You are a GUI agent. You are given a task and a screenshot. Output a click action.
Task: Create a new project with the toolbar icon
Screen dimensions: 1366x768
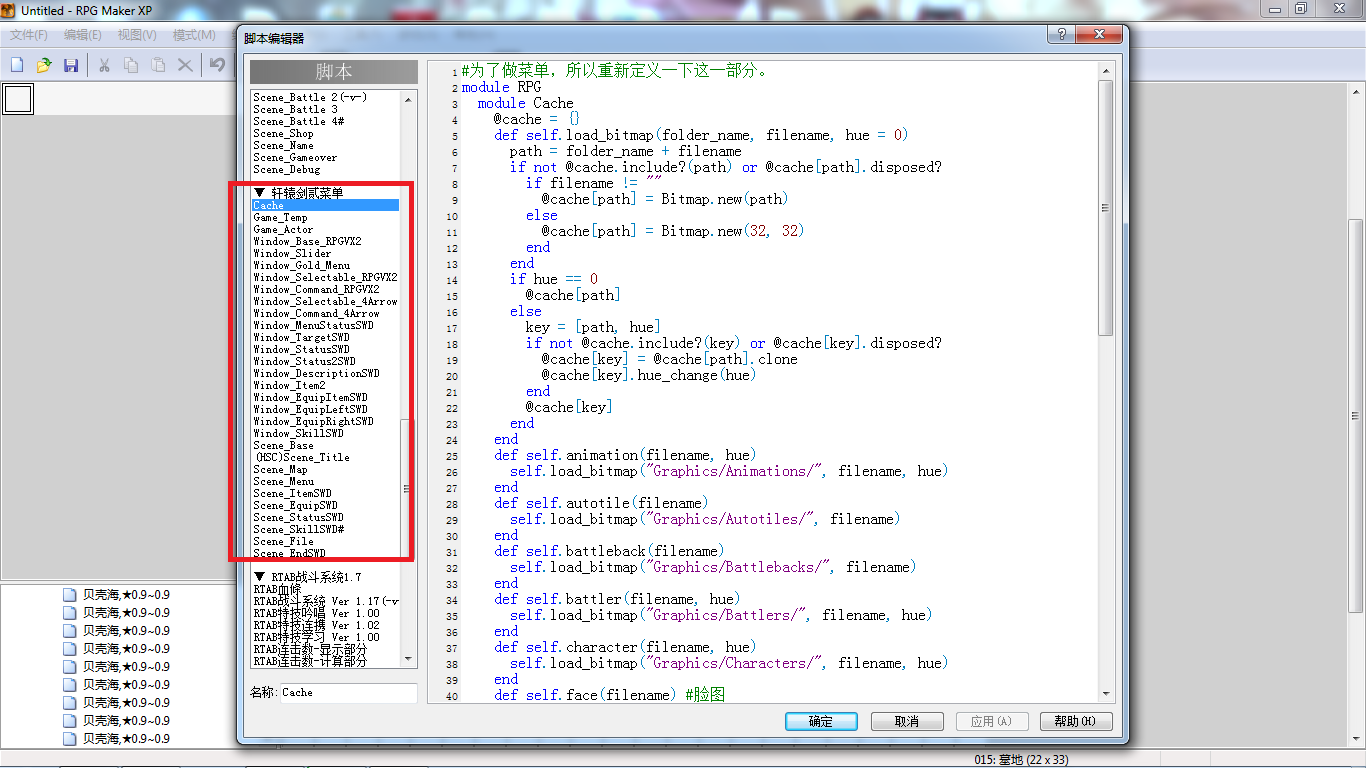tap(17, 65)
